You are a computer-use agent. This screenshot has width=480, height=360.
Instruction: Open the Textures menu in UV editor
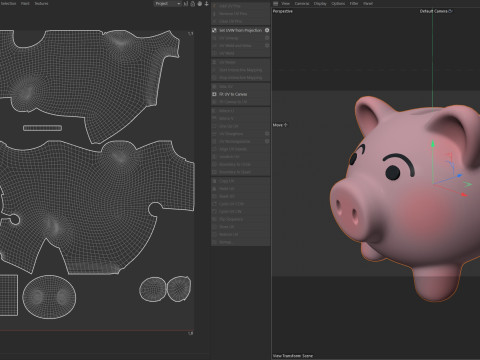pos(41,4)
